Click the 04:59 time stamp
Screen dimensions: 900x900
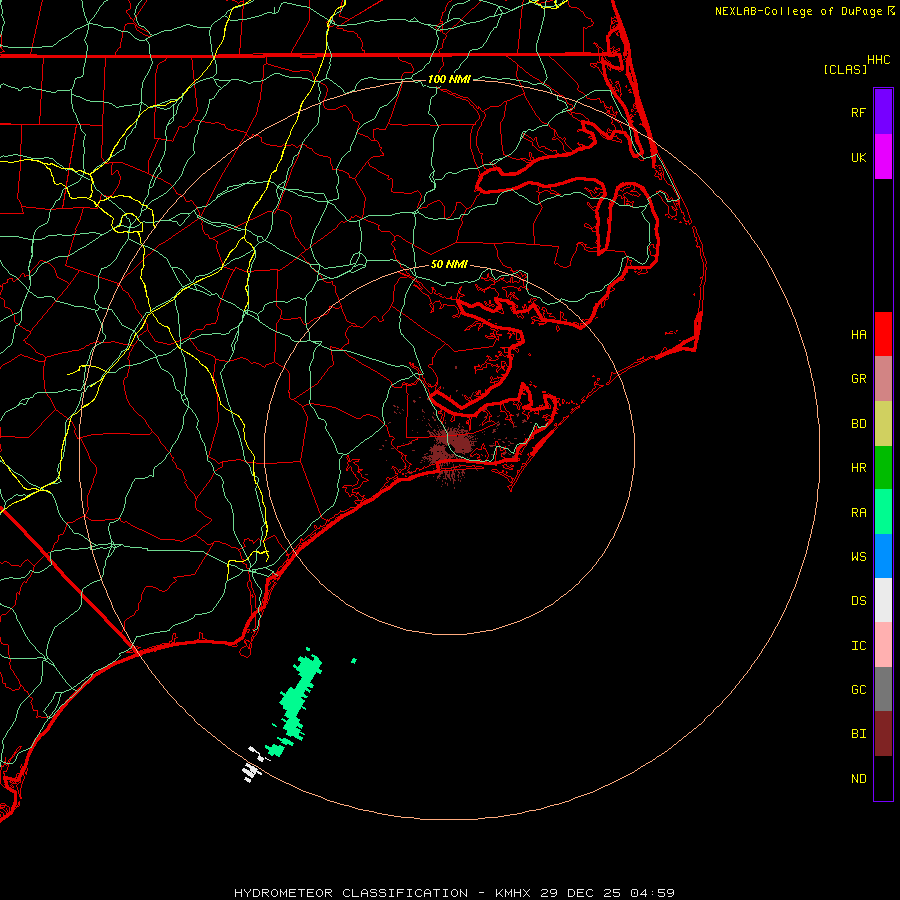[x=652, y=893]
